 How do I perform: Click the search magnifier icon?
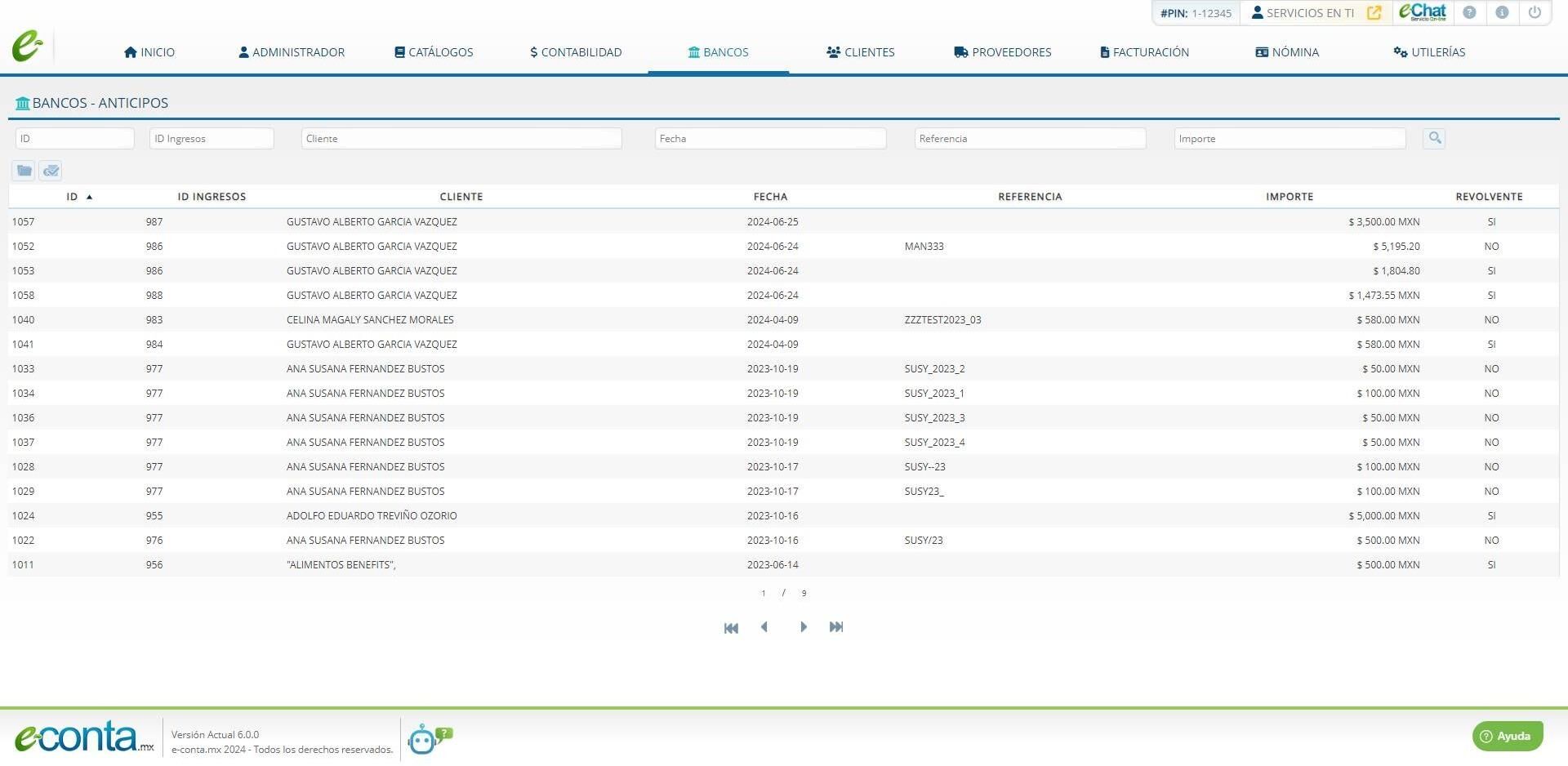pyautogui.click(x=1434, y=138)
